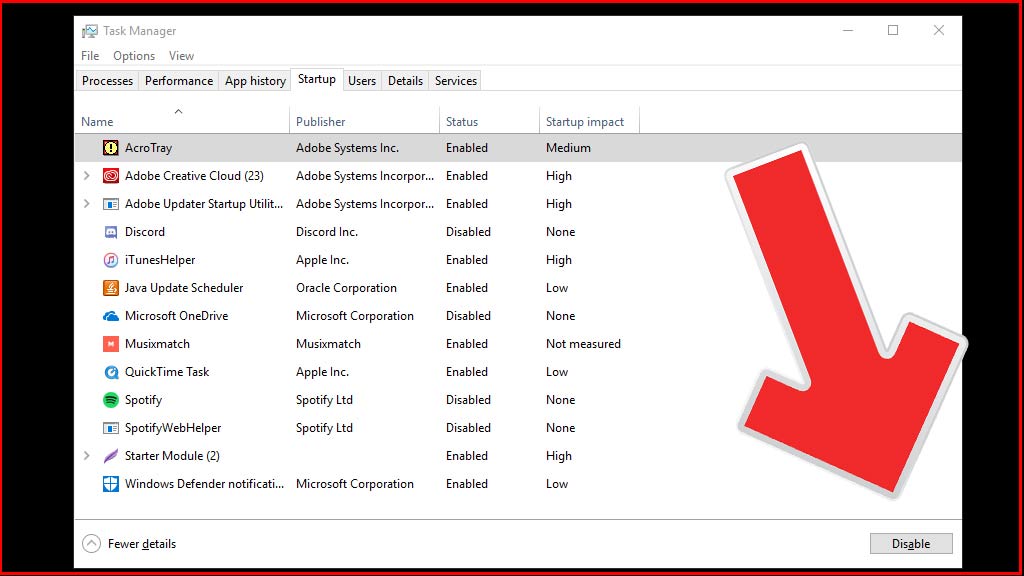Click the Starter Module icon
This screenshot has height=576, width=1024.
[110, 455]
